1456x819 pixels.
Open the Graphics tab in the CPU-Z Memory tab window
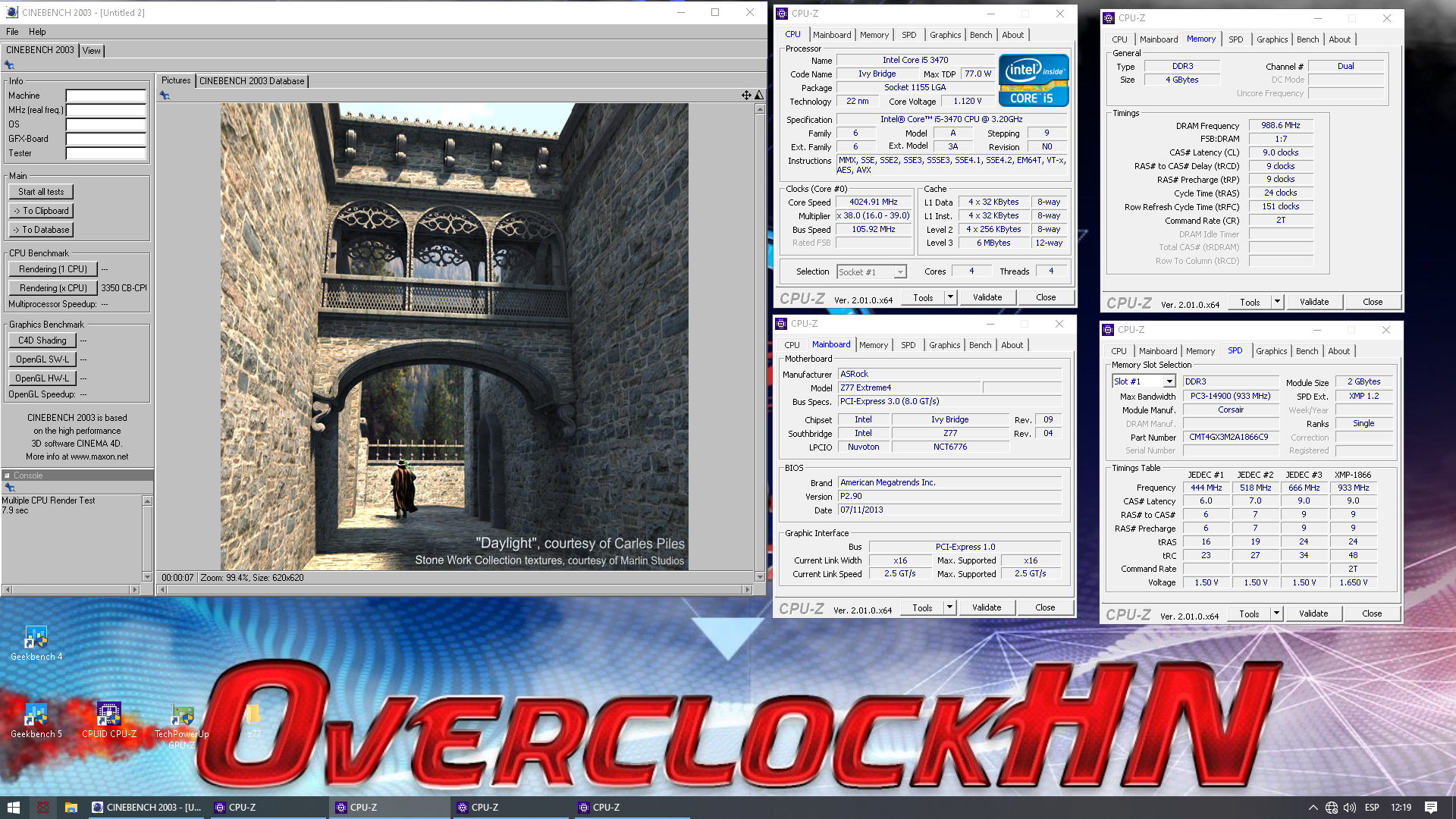pos(1272,39)
